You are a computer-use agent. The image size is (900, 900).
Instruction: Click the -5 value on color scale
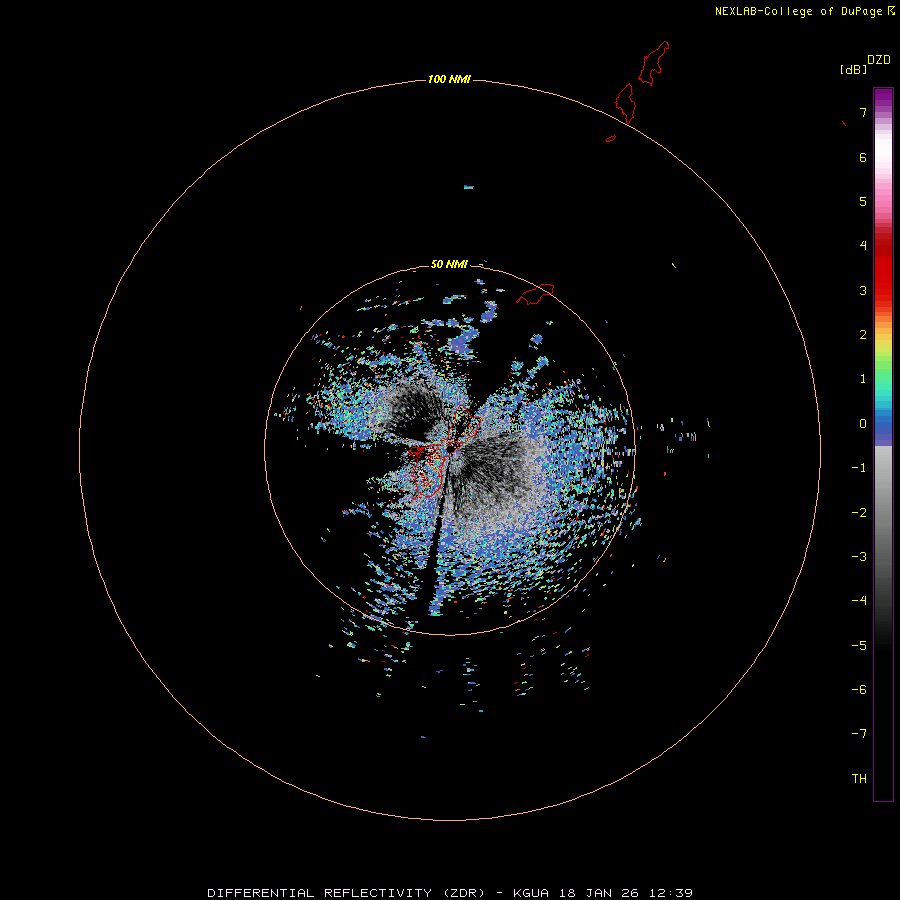[859, 646]
